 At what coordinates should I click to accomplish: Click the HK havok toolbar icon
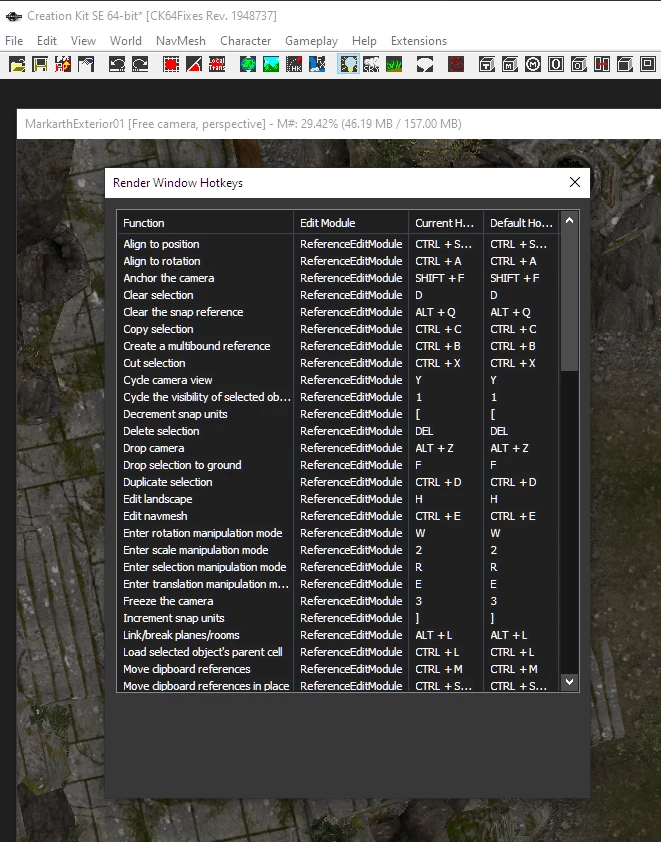pos(294,64)
